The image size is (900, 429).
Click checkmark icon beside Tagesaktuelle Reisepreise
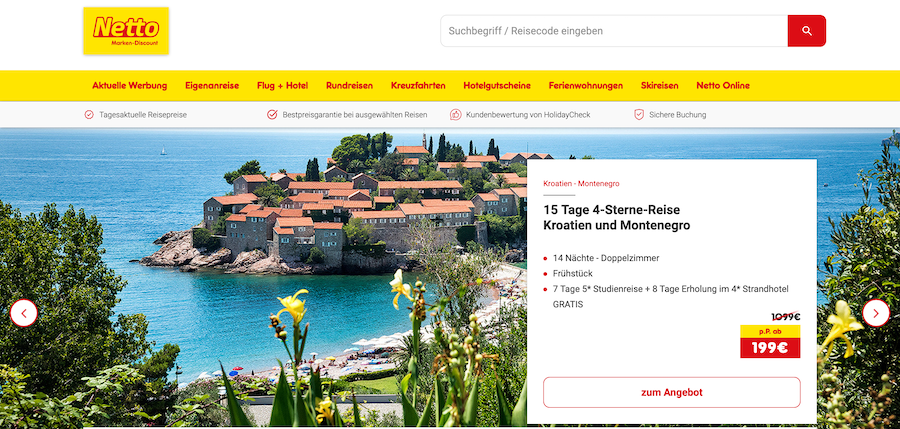click(x=89, y=115)
